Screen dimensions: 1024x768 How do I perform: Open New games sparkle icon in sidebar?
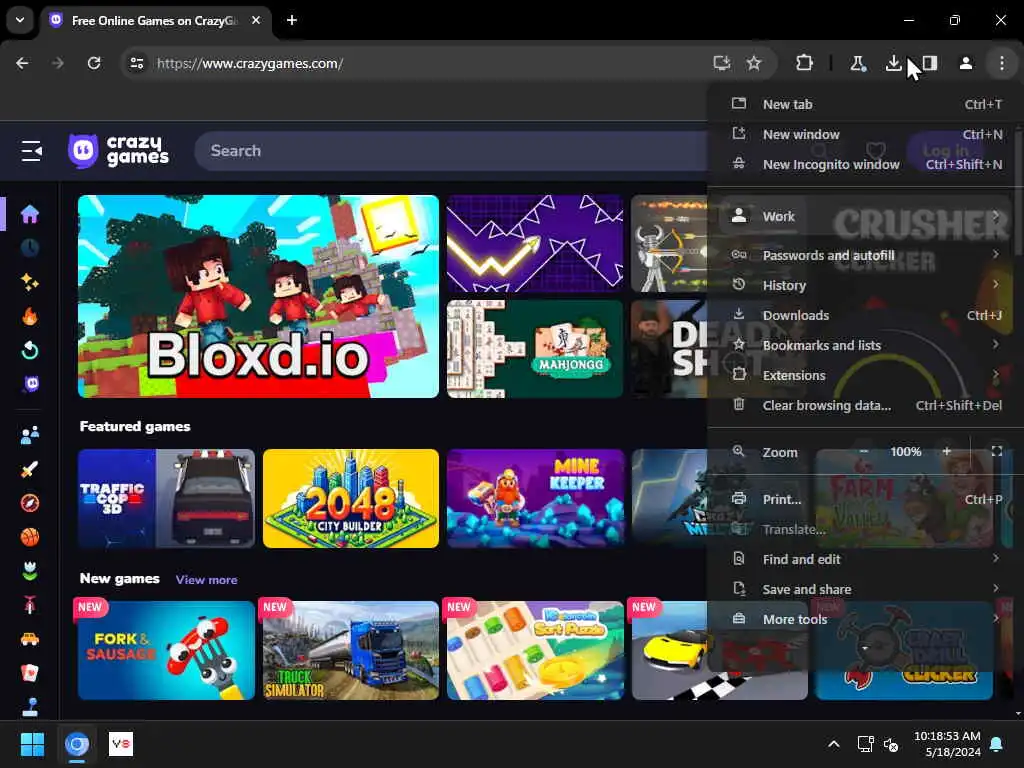click(29, 282)
